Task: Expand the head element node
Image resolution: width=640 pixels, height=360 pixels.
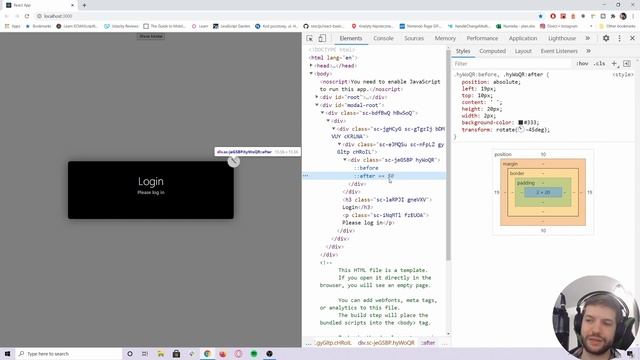Action: pos(311,65)
